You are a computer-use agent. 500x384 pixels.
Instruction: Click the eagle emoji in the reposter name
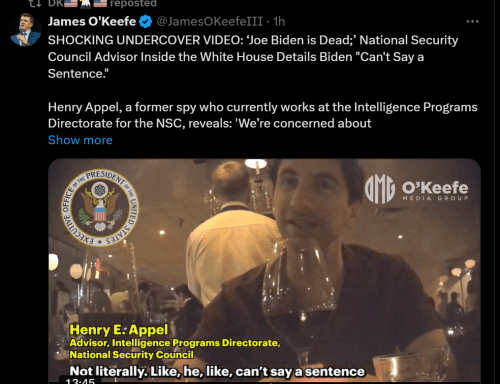(x=85, y=3)
